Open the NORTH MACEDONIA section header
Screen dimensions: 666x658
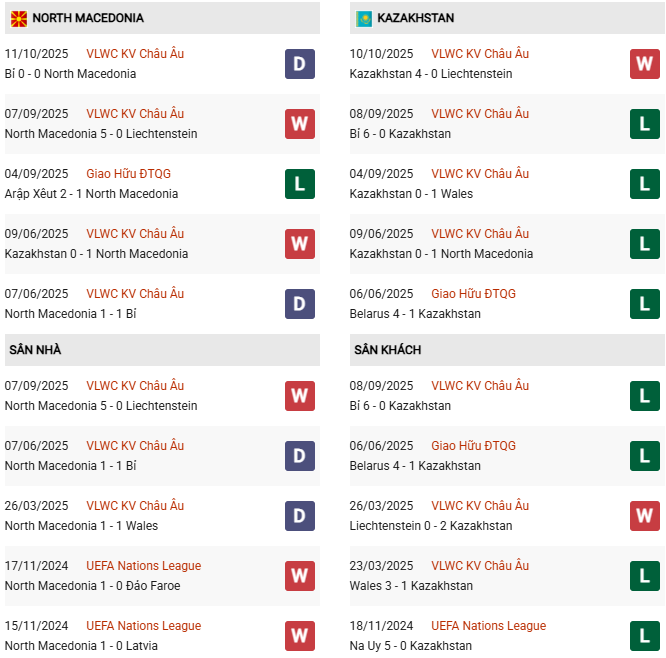(x=88, y=18)
